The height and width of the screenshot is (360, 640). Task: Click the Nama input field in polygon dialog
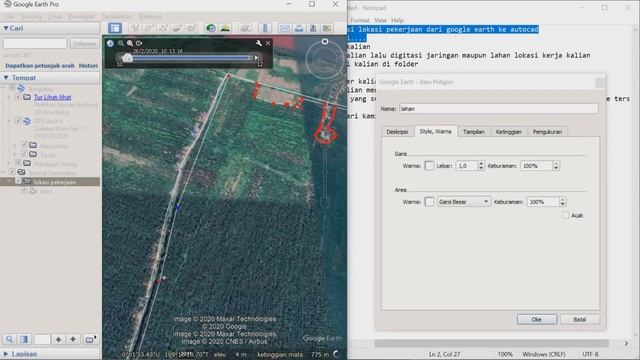(499, 109)
